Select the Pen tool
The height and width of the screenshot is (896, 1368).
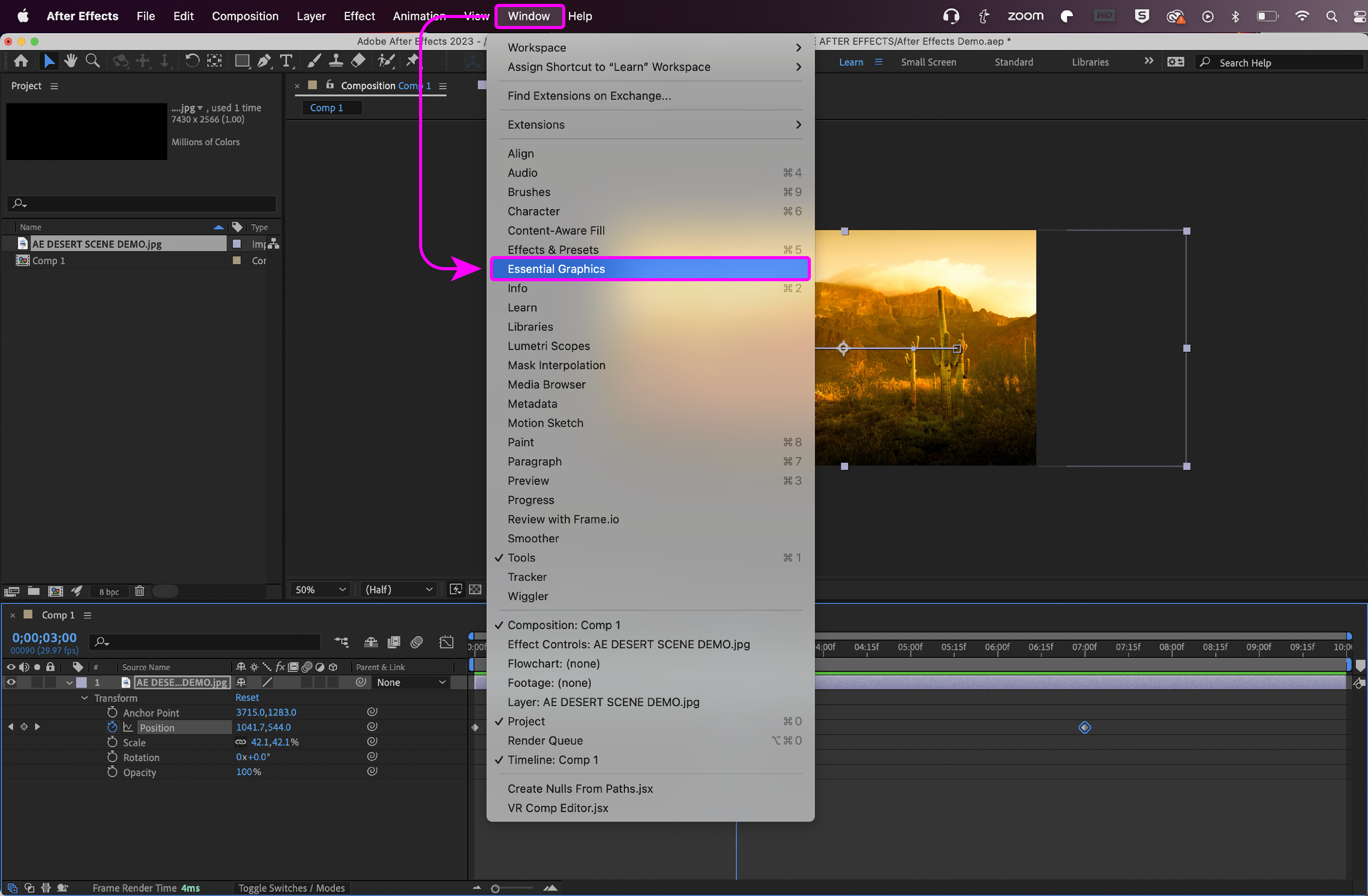click(x=264, y=60)
